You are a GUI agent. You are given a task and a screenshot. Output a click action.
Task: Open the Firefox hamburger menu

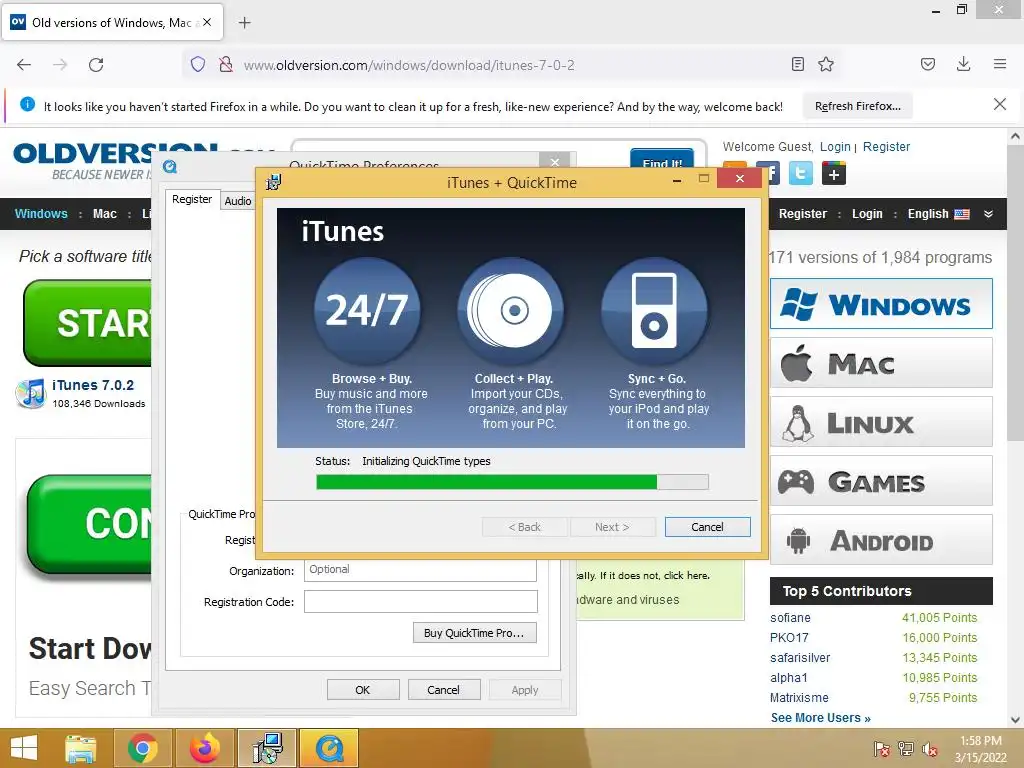pyautogui.click(x=1000, y=64)
